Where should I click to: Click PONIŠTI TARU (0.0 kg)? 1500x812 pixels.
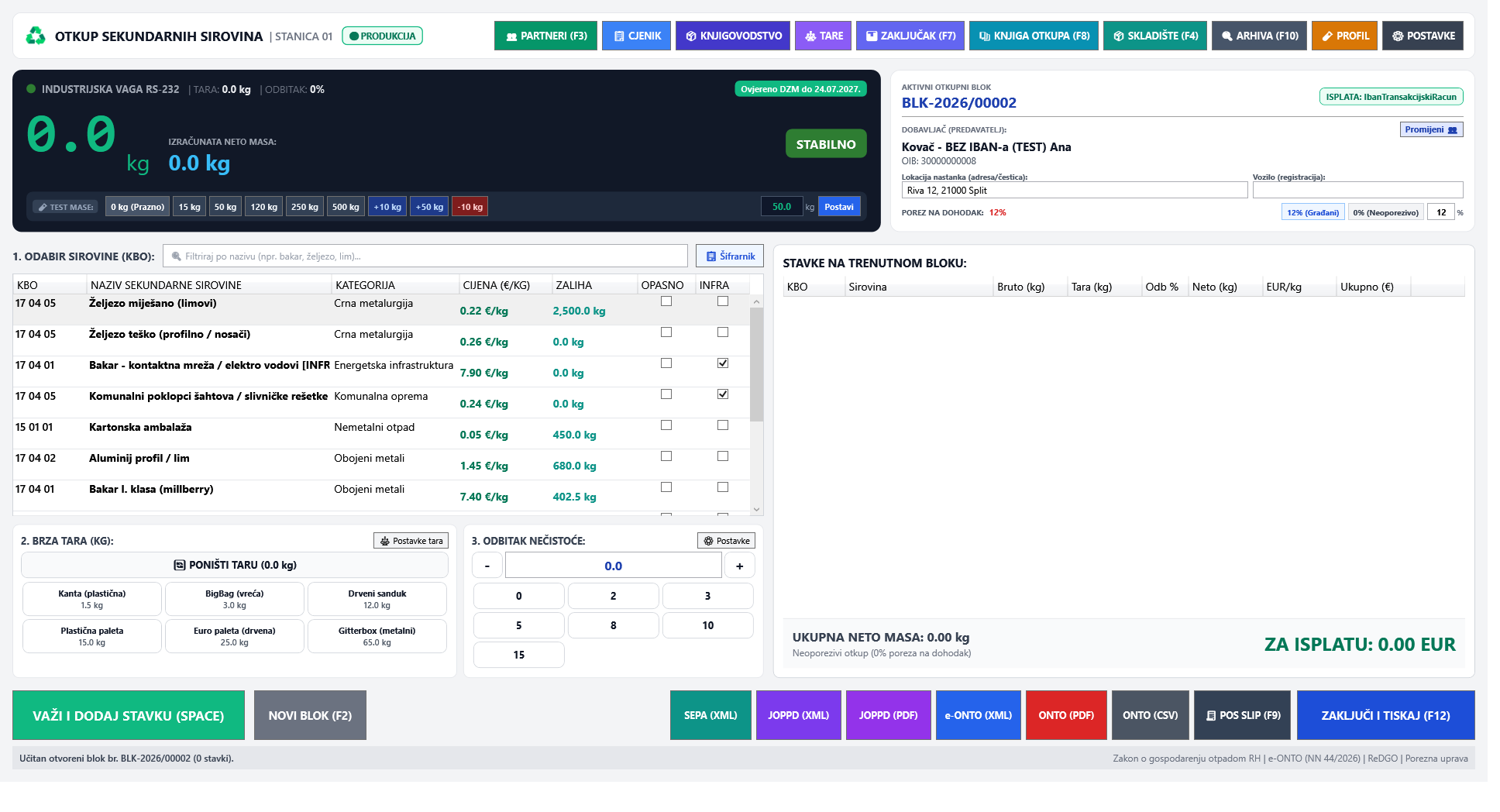tap(235, 565)
